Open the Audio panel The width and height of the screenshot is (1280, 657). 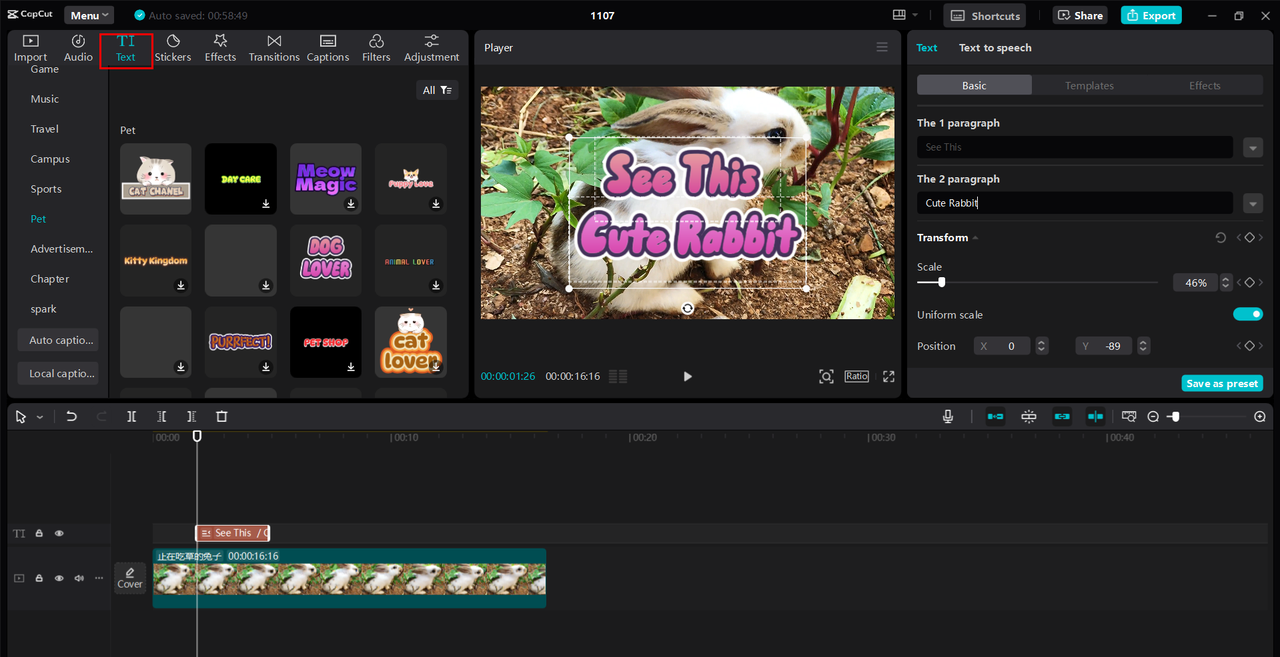[x=78, y=48]
